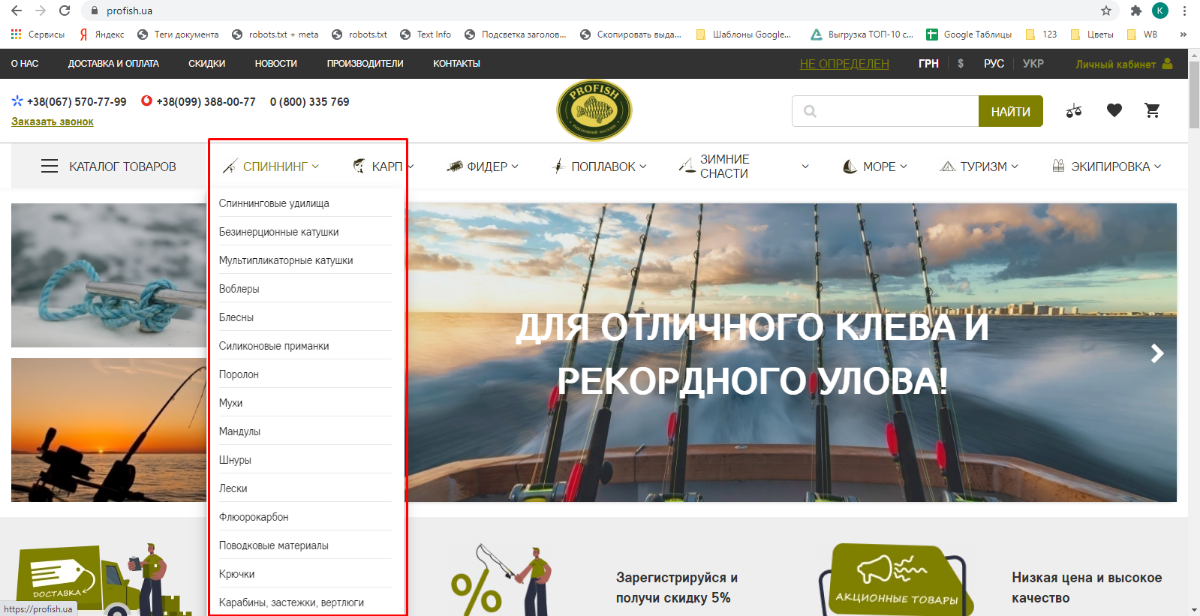Viewport: 1200px width, 616px height.
Task: Open the browser extensions puzzle icon
Action: tap(1136, 10)
